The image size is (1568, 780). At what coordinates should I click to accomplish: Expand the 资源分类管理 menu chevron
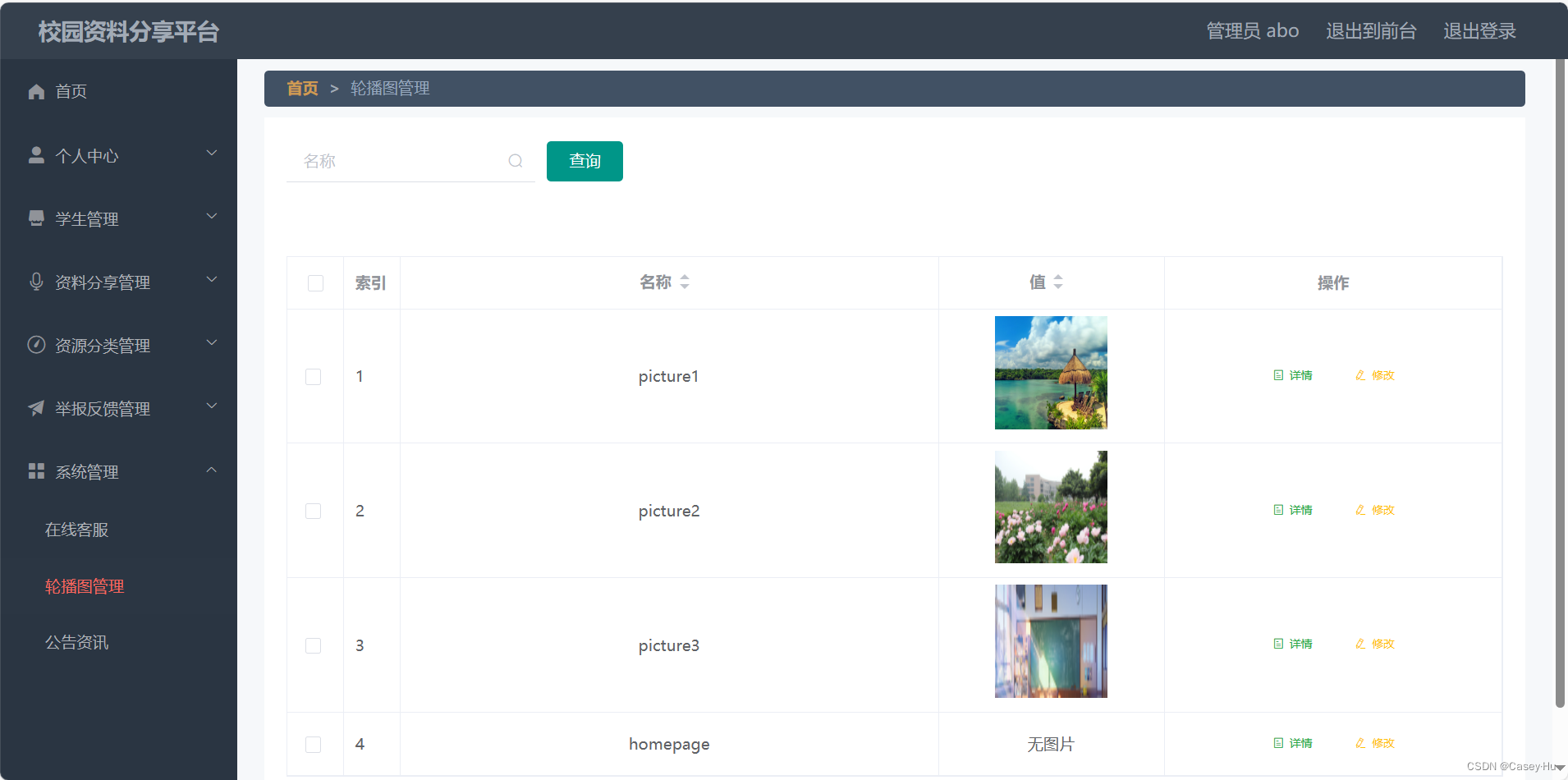[212, 342]
